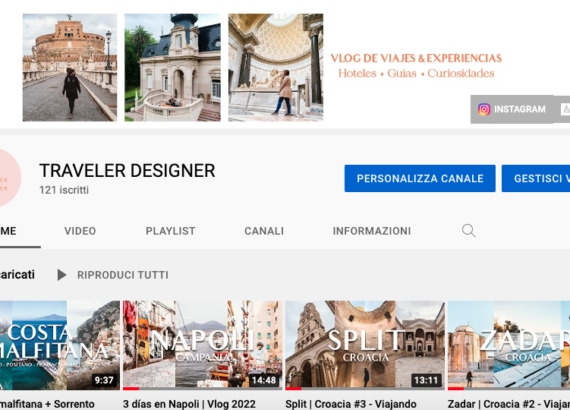The height and width of the screenshot is (410, 570).
Task: Click the Zadar video red progress bar
Action: [456, 389]
